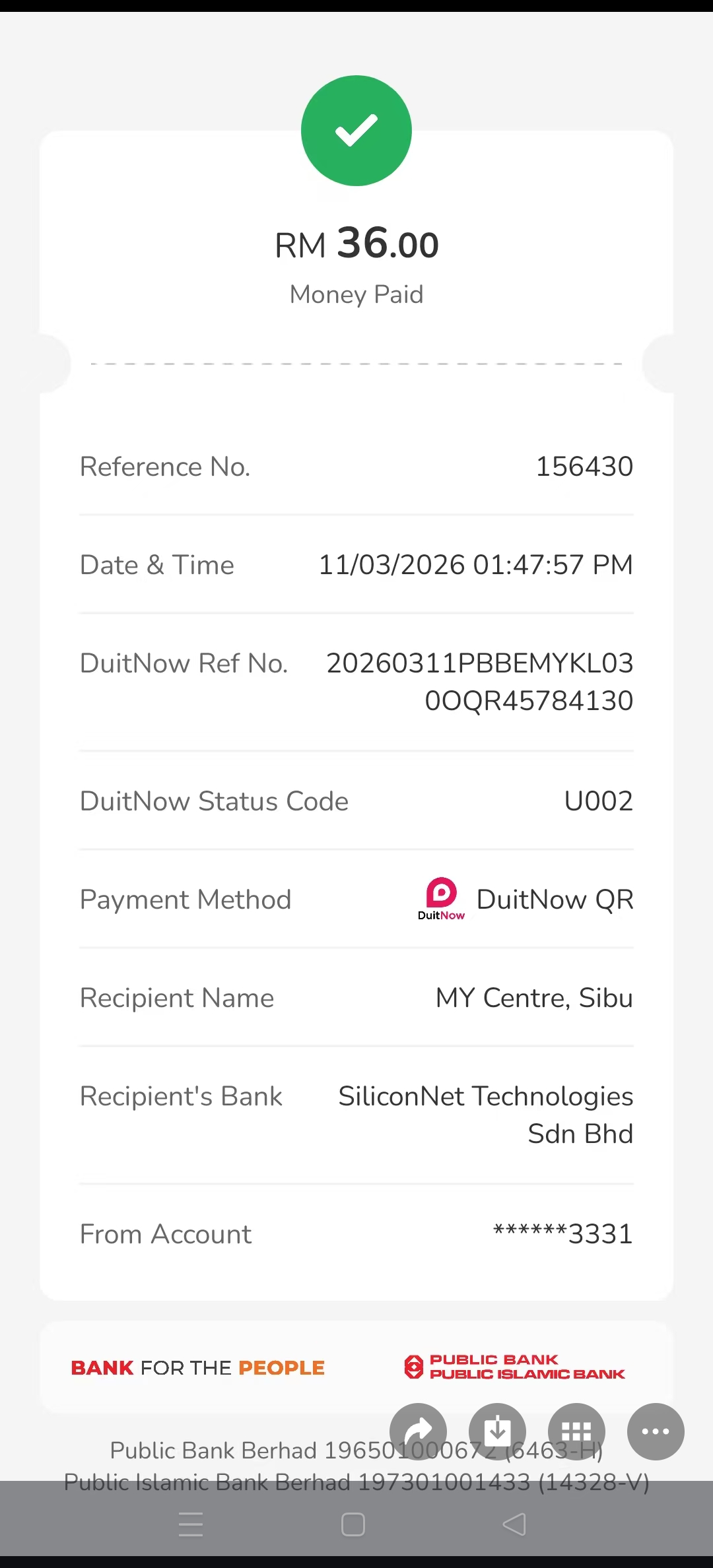
Task: Tap SiliconNet Technologies Sdn Bhd bank name
Action: 486,1115
